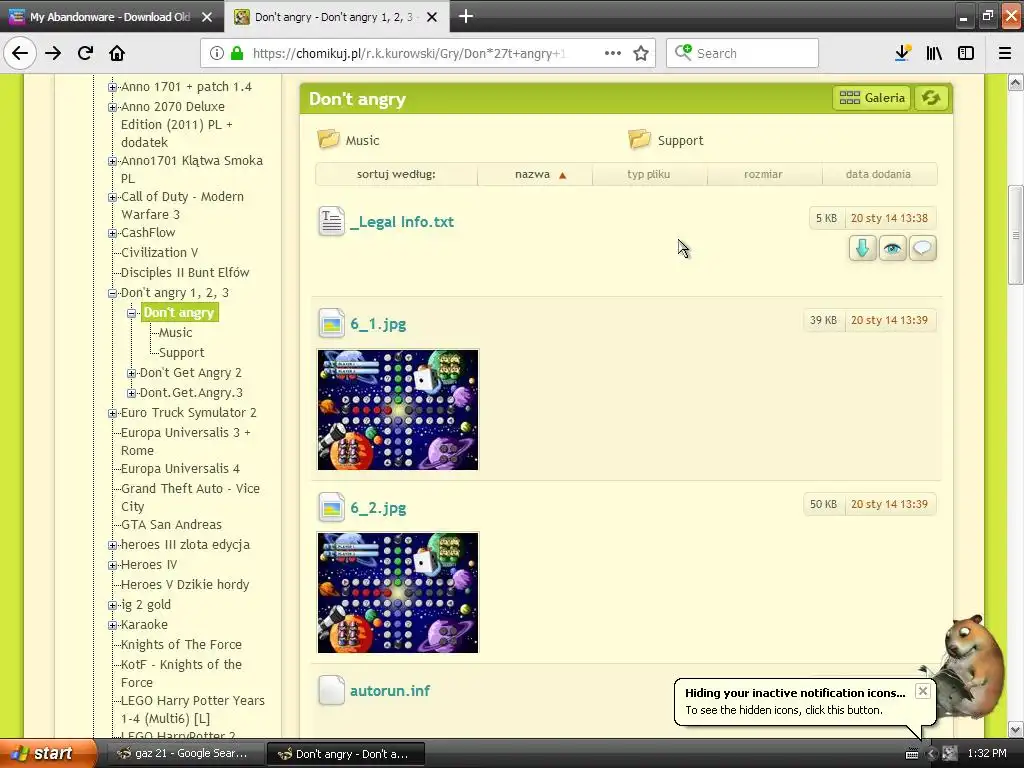Viewport: 1024px width, 768px height.
Task: Click the autorun.inf file icon
Action: 331,690
